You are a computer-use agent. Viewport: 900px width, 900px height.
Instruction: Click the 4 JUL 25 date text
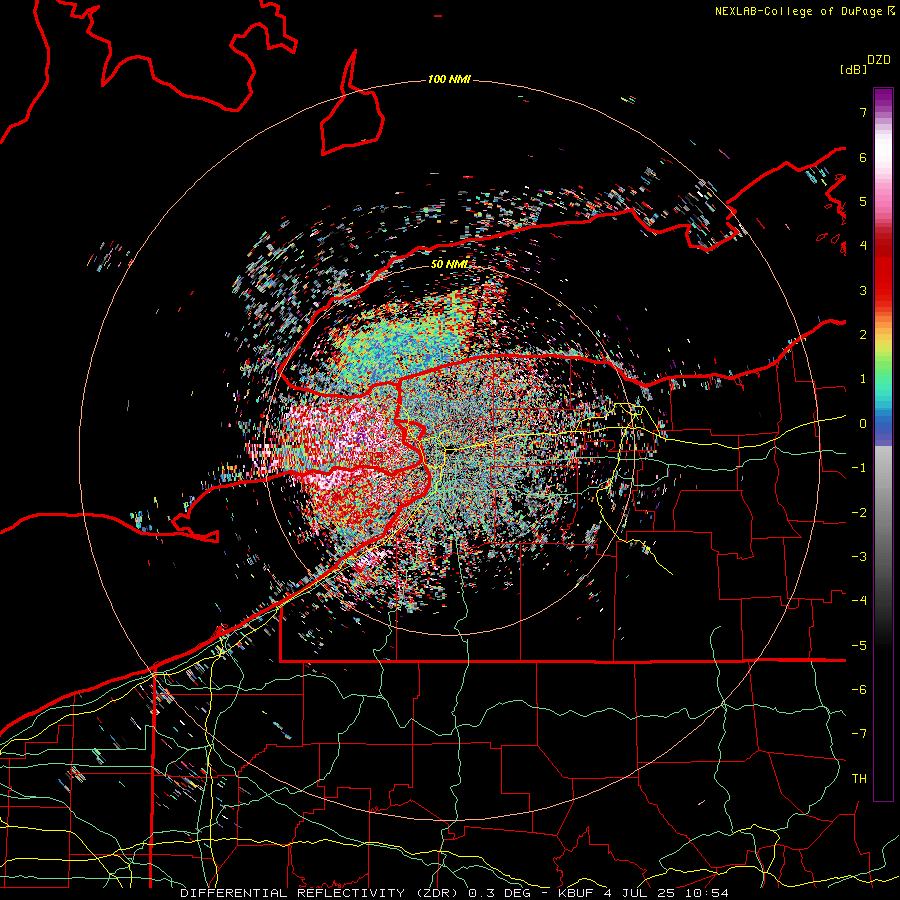coord(640,893)
